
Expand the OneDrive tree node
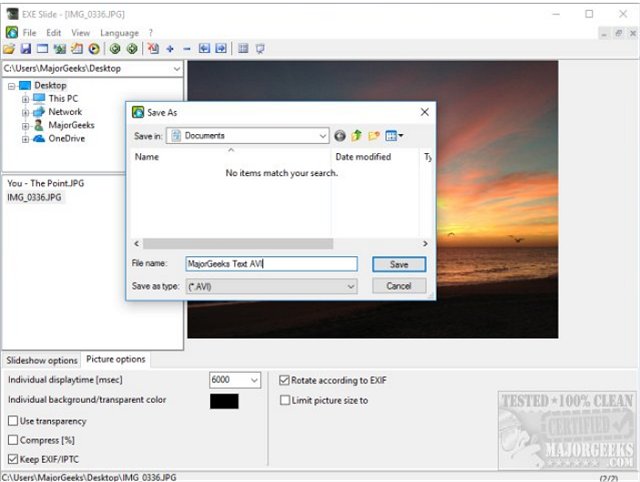pos(25,140)
